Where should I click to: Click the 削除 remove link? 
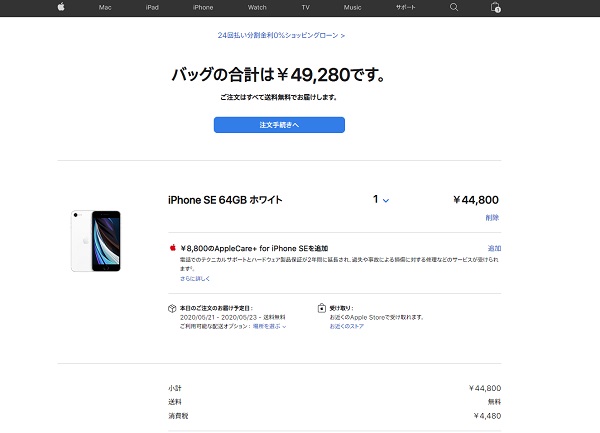(492, 218)
